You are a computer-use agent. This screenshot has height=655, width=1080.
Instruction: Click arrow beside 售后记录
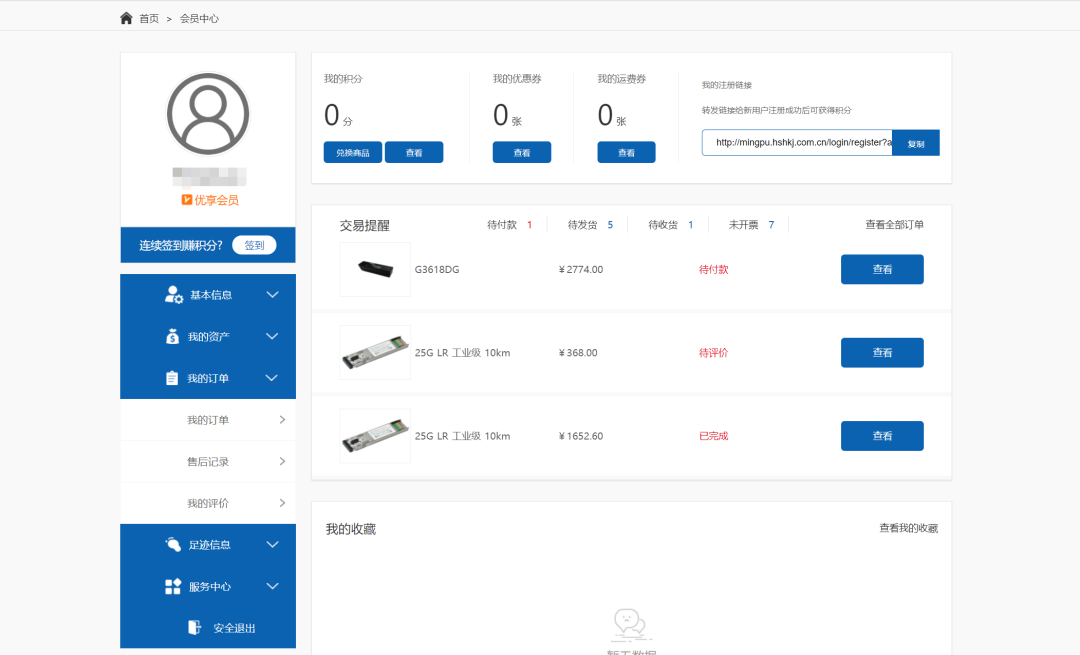coord(282,461)
